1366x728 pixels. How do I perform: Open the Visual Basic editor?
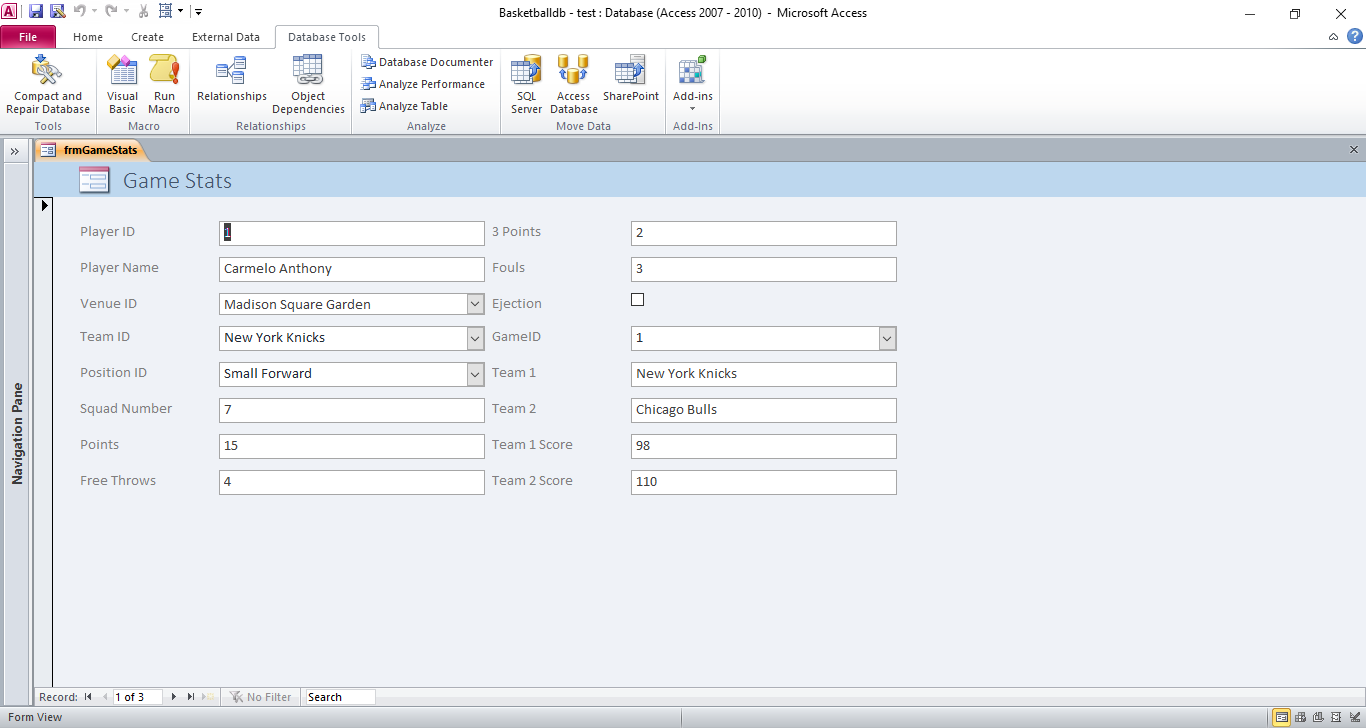click(x=122, y=86)
